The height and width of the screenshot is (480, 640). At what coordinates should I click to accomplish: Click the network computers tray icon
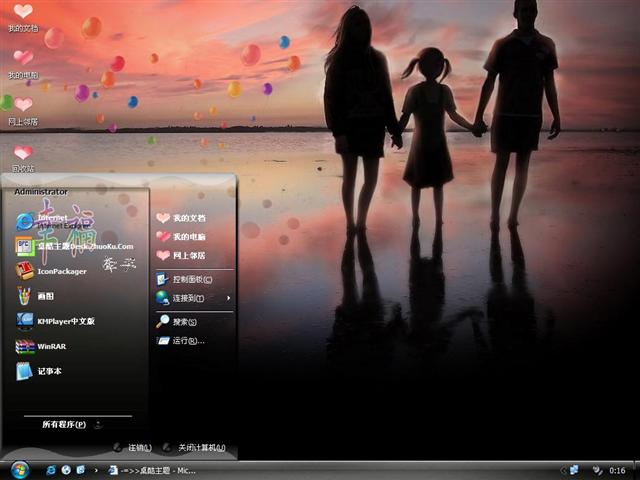pos(575,470)
